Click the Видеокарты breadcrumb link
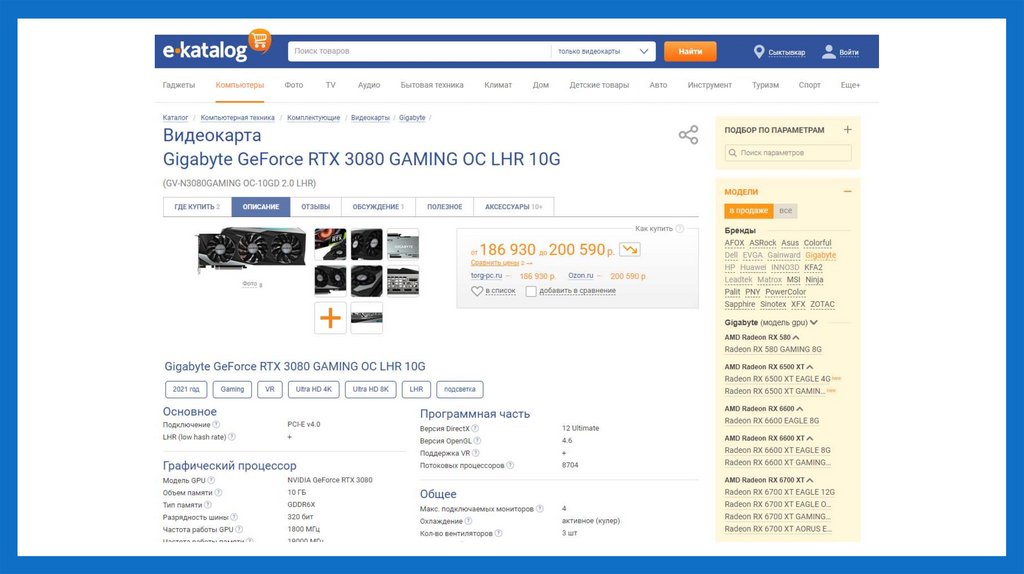The image size is (1024, 574). (x=370, y=118)
